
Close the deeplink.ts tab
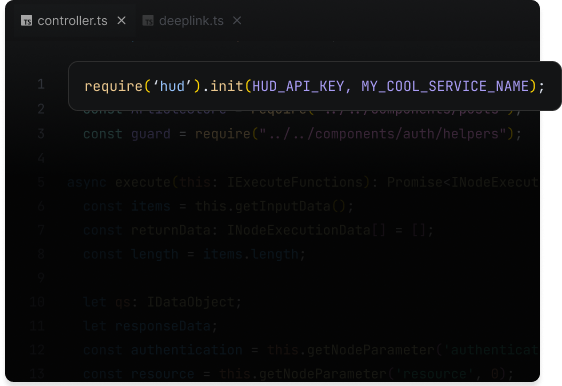coord(237,20)
